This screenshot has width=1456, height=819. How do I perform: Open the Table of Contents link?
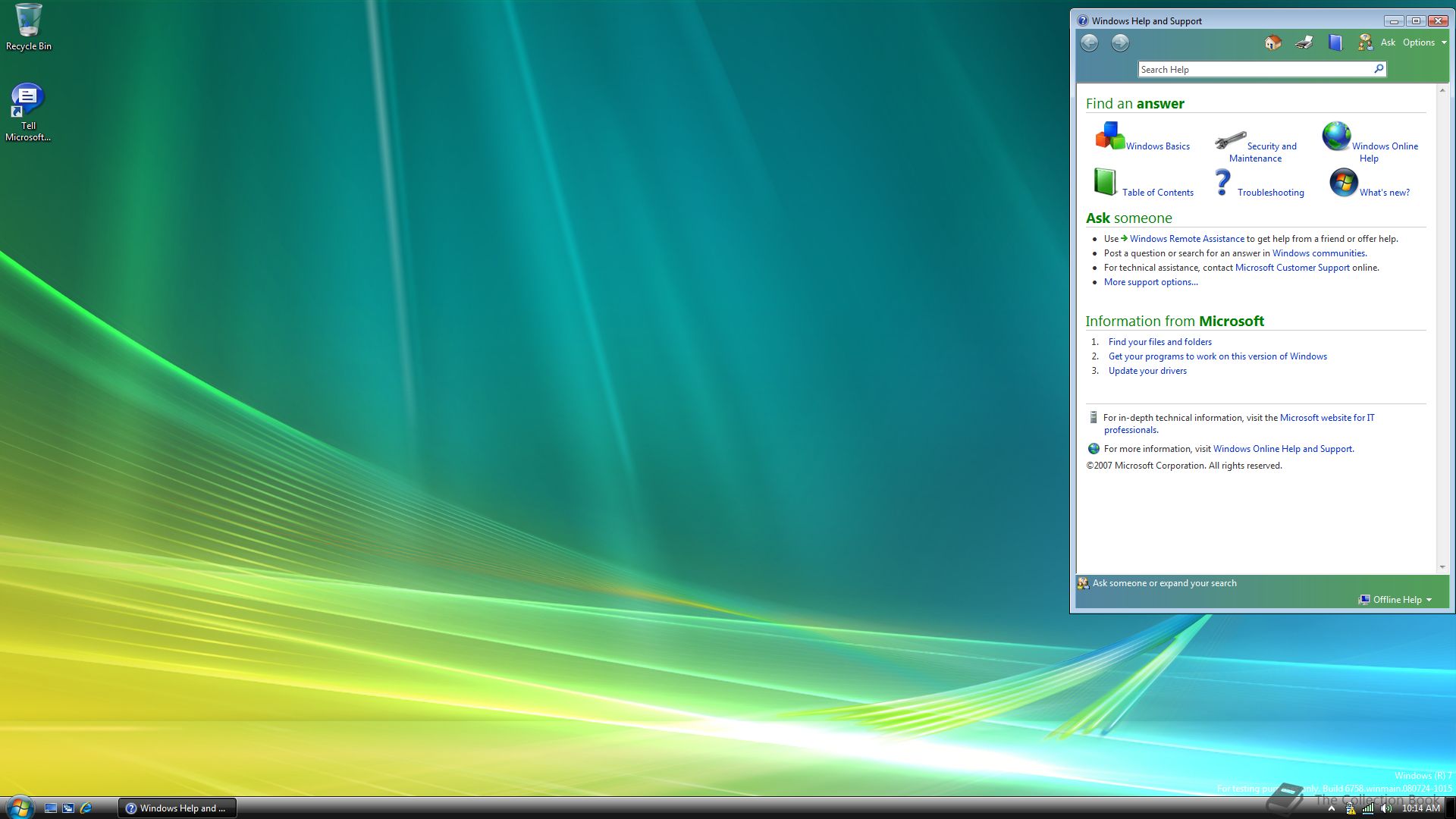pos(1158,193)
